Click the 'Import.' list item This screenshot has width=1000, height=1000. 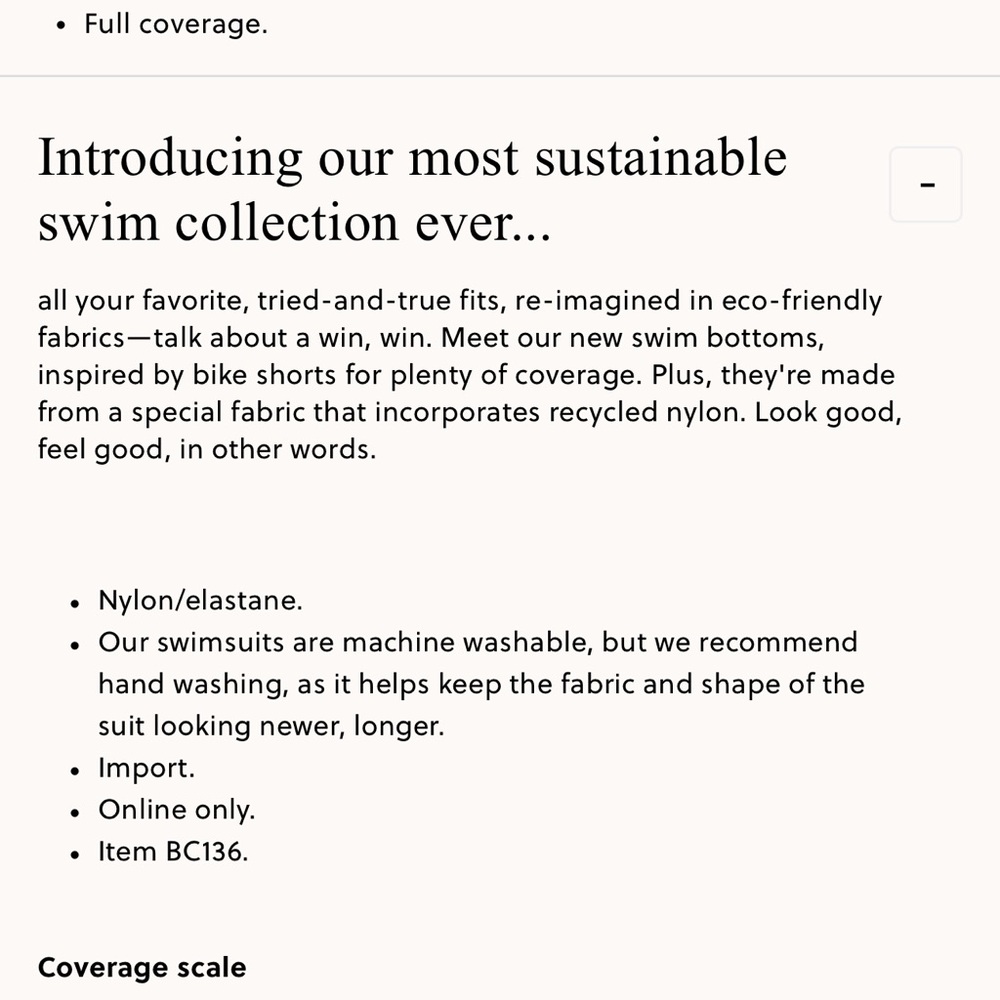pos(147,767)
